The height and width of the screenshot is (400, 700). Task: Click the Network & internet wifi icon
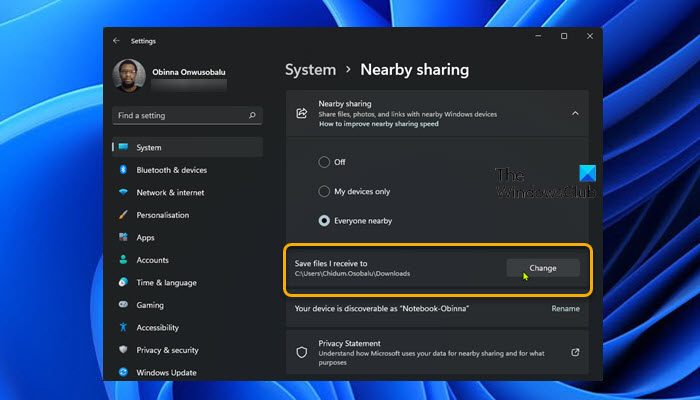[x=123, y=192]
